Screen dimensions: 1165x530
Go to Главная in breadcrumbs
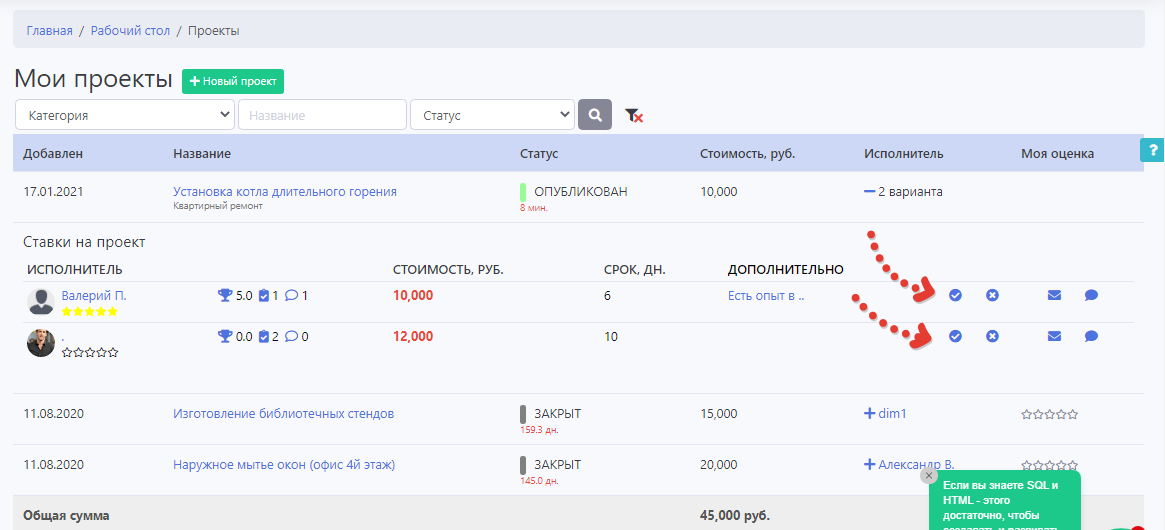(49, 31)
